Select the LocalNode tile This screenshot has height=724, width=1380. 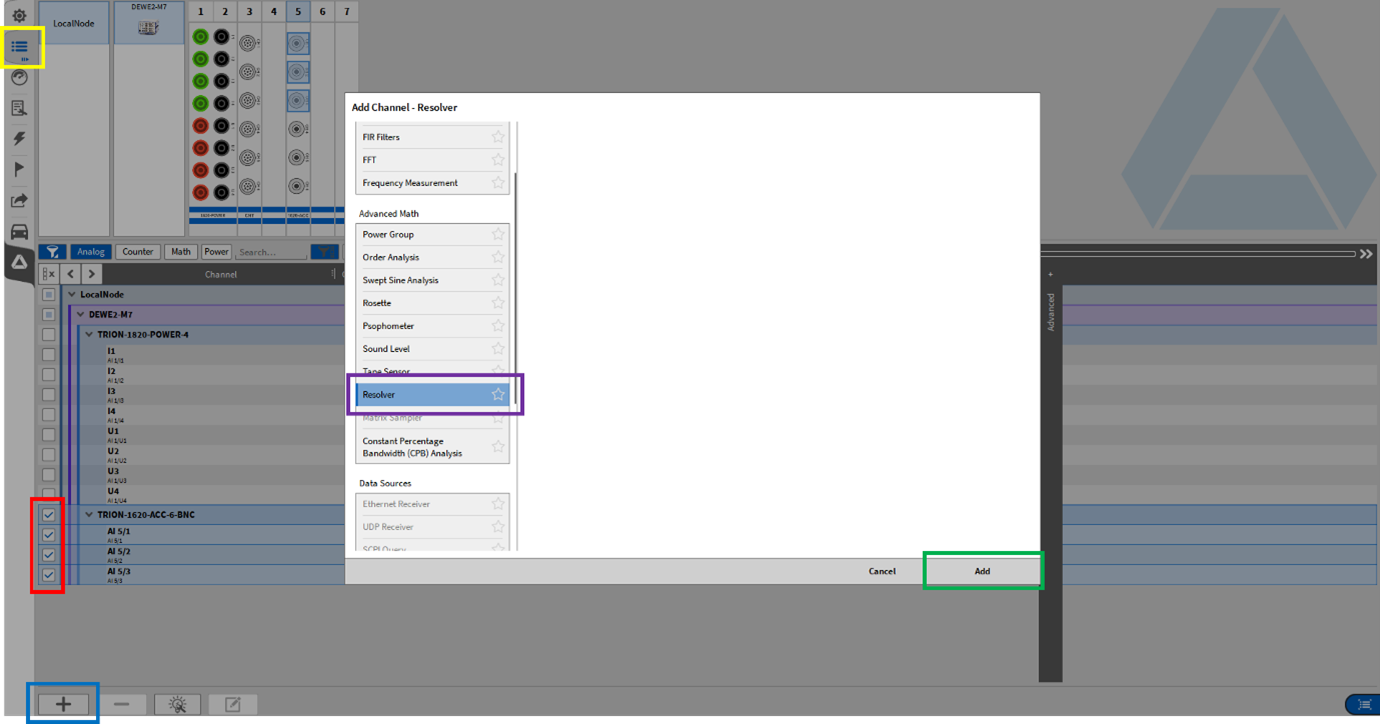point(74,23)
